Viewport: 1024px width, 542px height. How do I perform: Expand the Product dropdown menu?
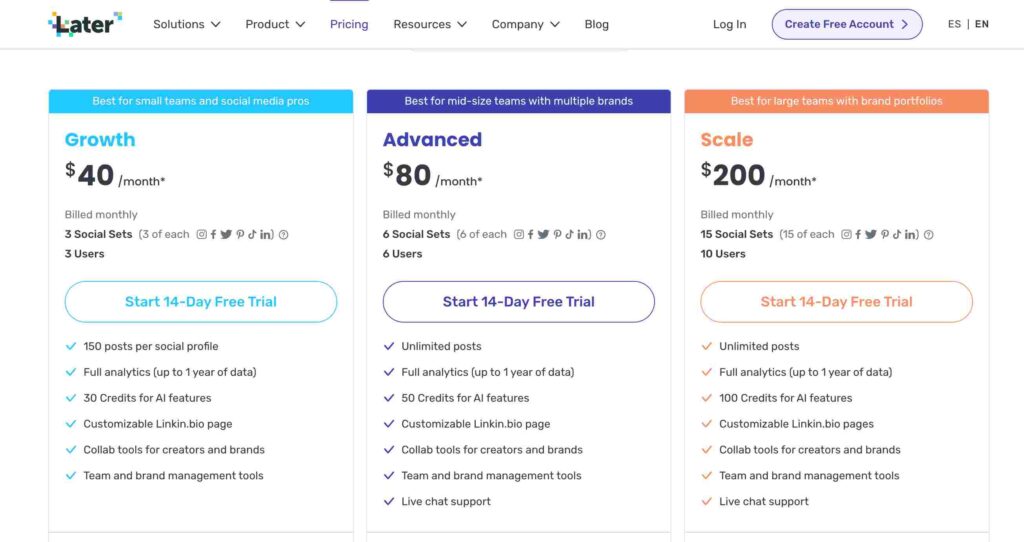[275, 24]
